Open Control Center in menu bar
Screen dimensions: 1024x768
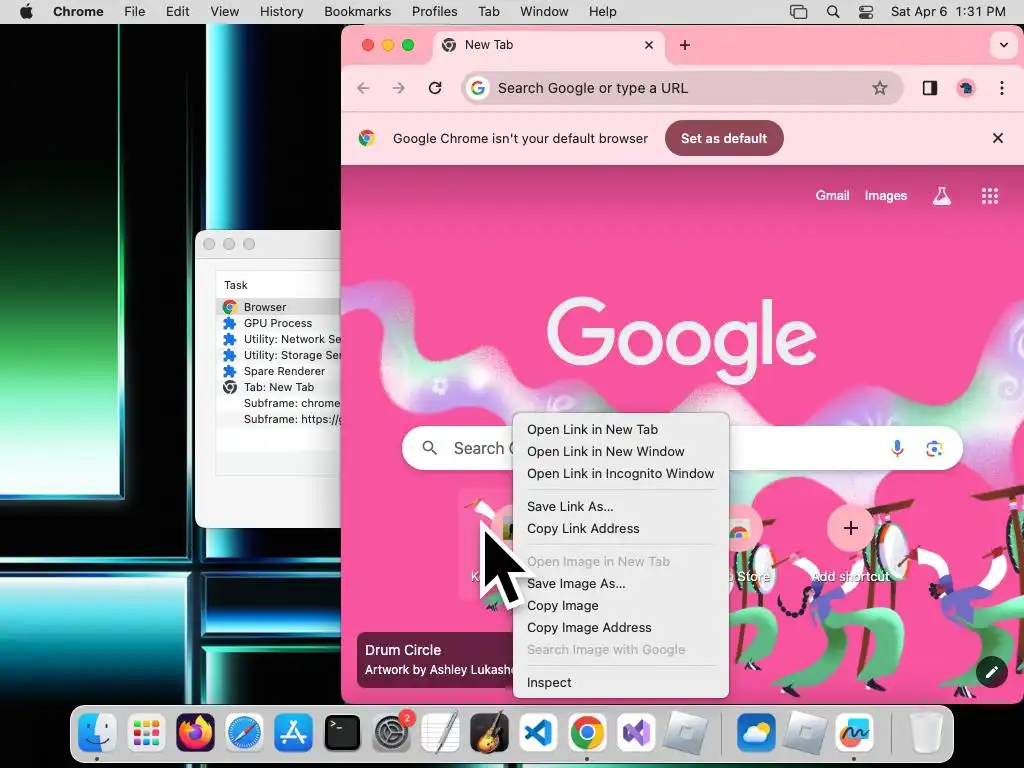(866, 12)
